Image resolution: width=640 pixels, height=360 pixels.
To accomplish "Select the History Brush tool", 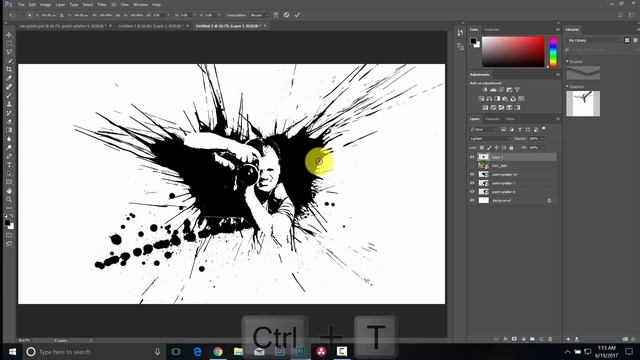I will tap(9, 113).
